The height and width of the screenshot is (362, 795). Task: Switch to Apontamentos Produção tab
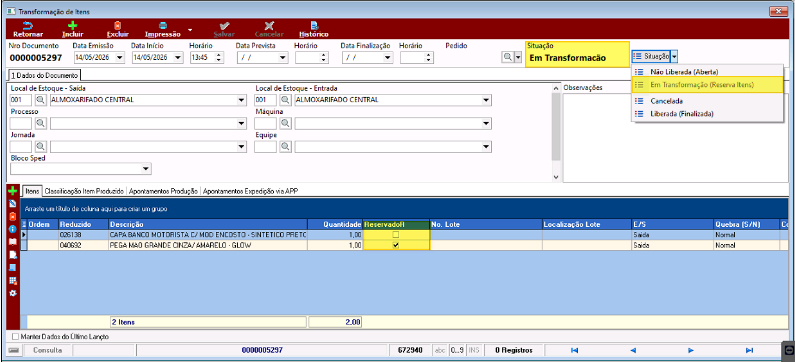coord(163,192)
